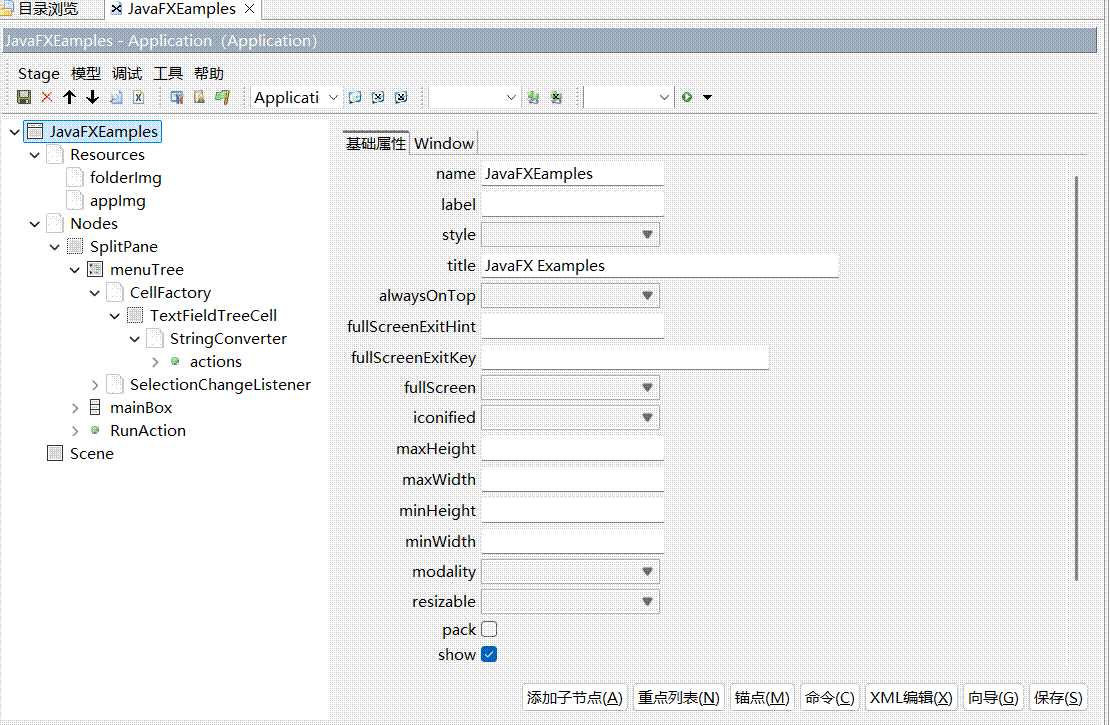Viewport: 1110px width, 725px height.
Task: Click the name input field
Action: pyautogui.click(x=573, y=173)
